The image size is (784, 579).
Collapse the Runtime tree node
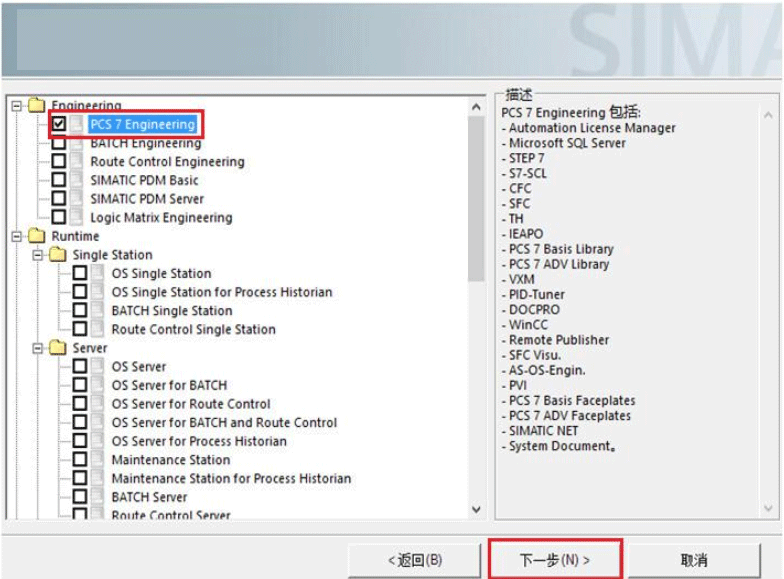coord(16,236)
